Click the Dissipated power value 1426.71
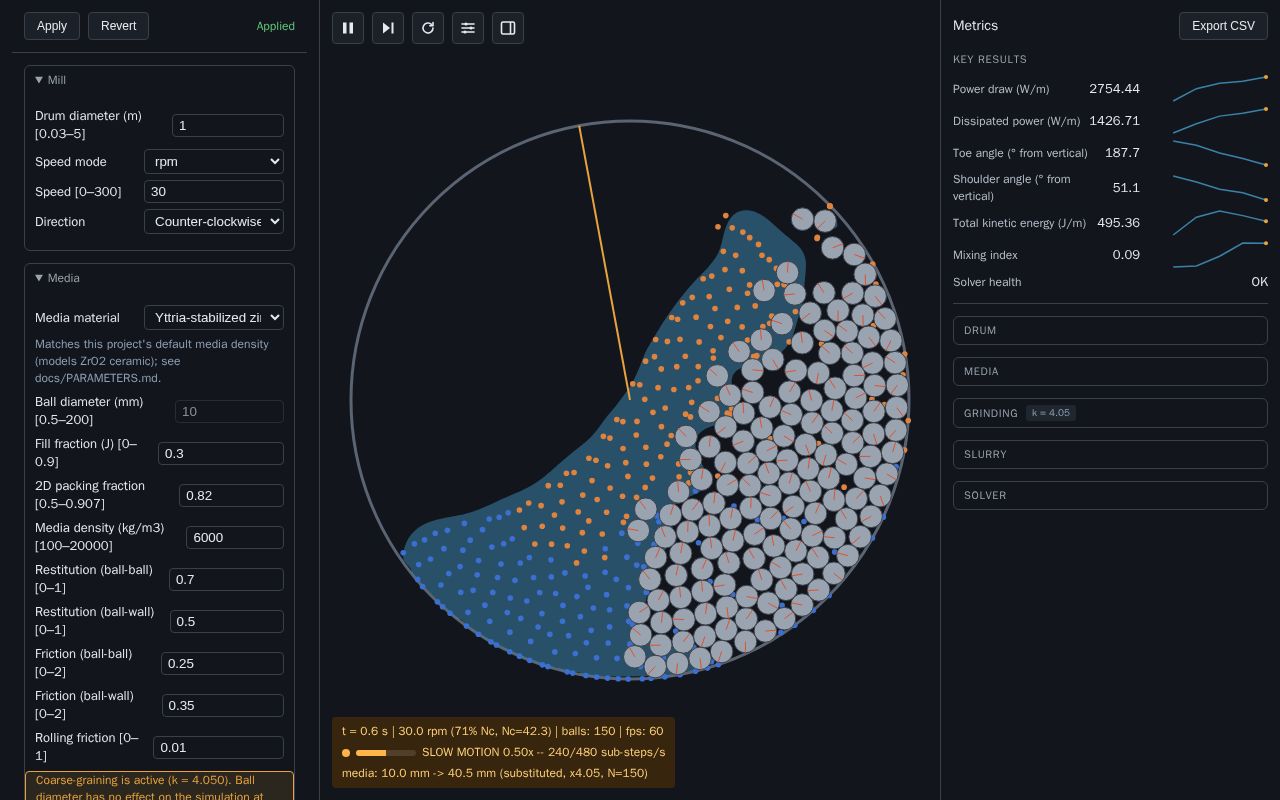This screenshot has height=800, width=1280. tap(1114, 121)
